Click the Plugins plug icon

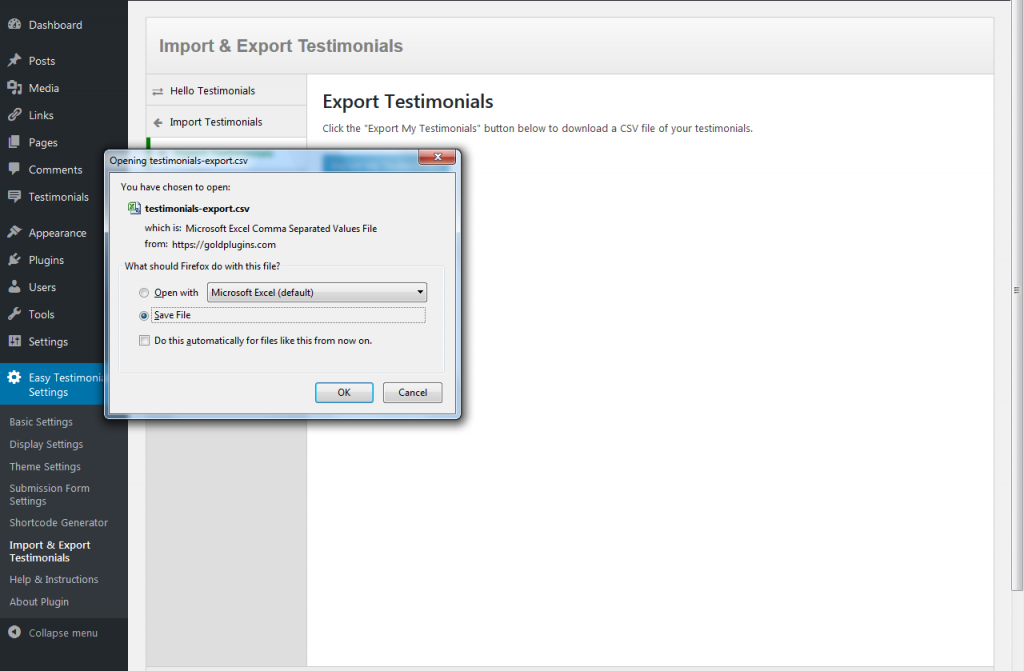tap(14, 260)
